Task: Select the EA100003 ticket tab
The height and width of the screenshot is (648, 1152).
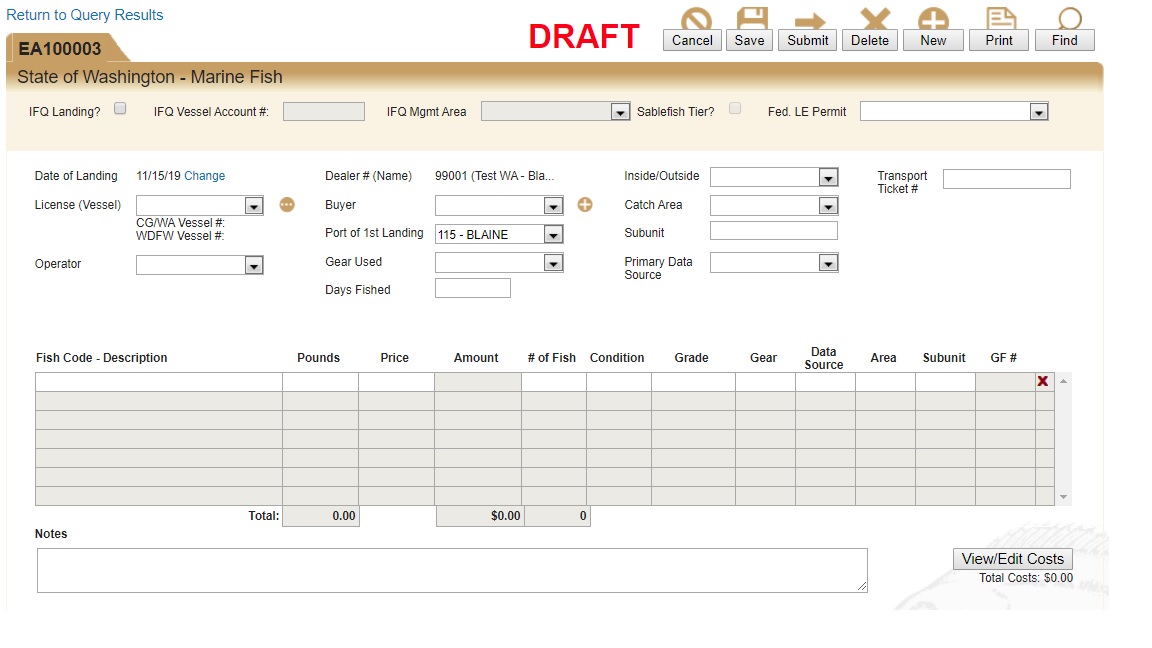Action: coord(62,49)
